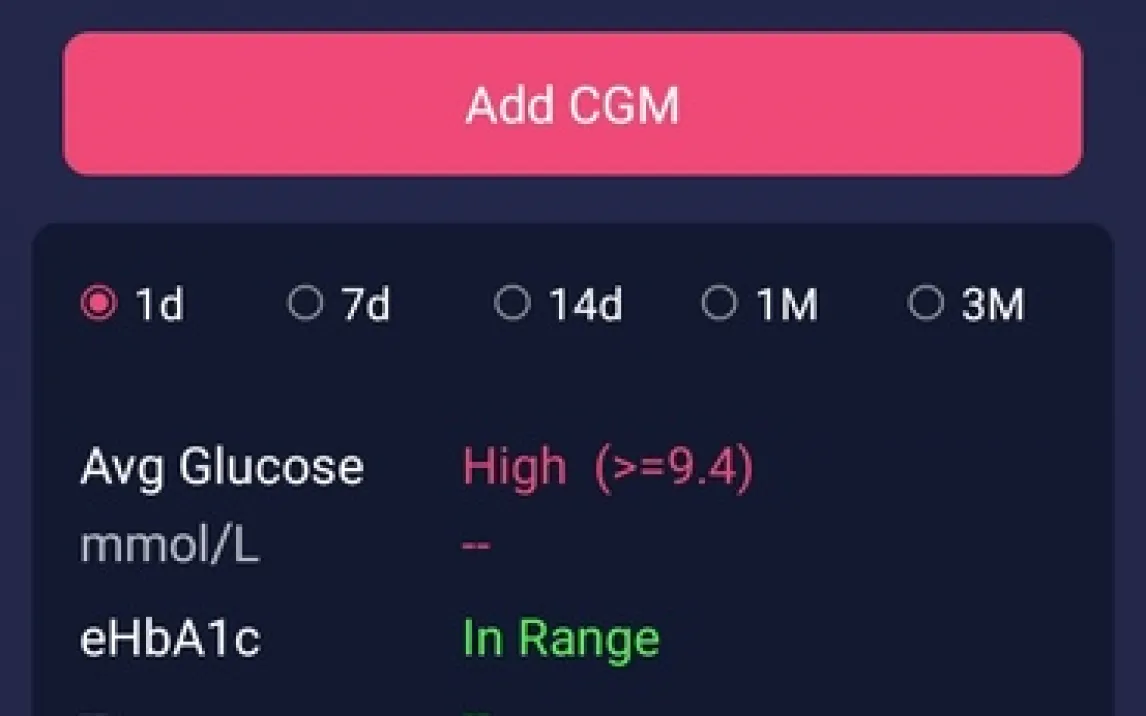Click the "1d" period label text
Image resolution: width=1146 pixels, height=716 pixels.
pos(159,305)
